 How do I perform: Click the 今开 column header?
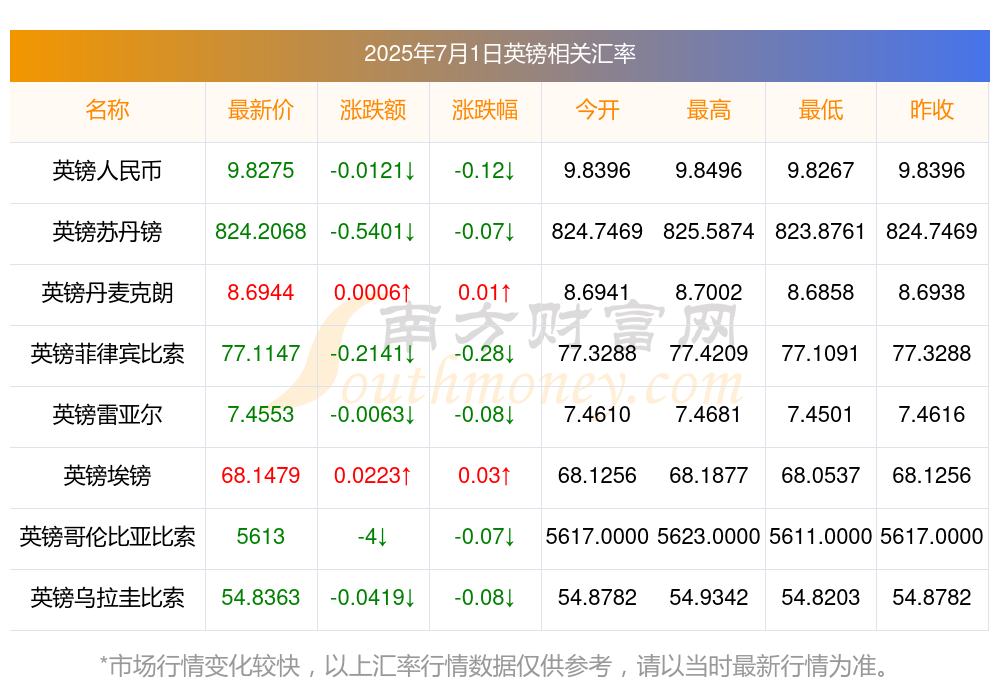pos(597,110)
